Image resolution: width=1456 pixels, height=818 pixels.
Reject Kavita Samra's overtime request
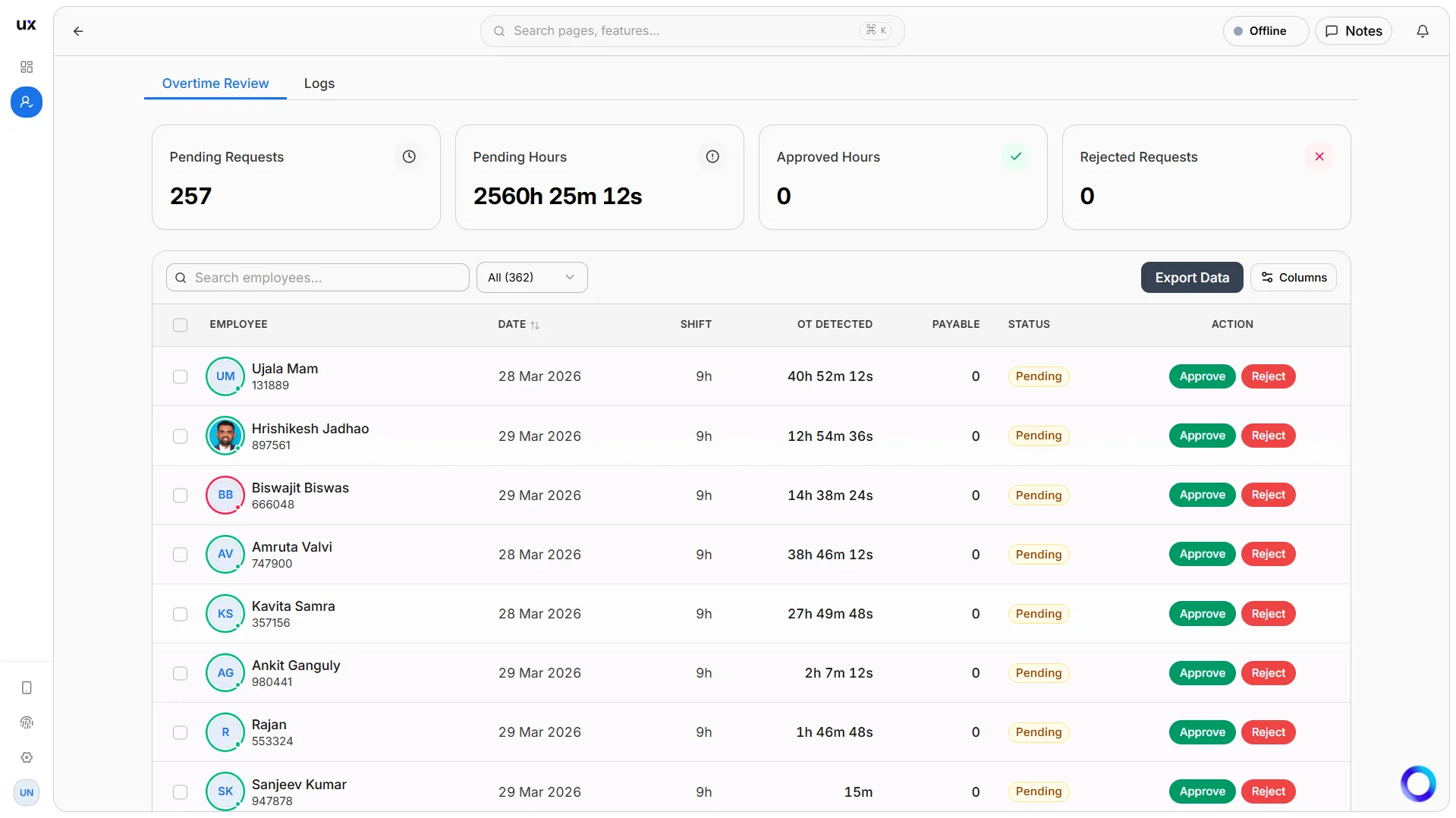[1268, 614]
